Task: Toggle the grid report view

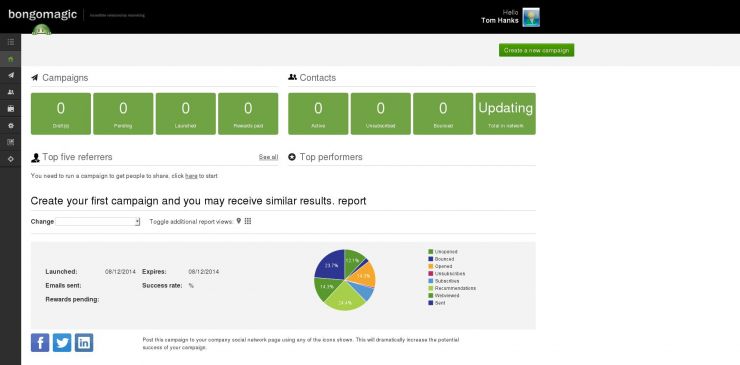Action: (x=248, y=221)
